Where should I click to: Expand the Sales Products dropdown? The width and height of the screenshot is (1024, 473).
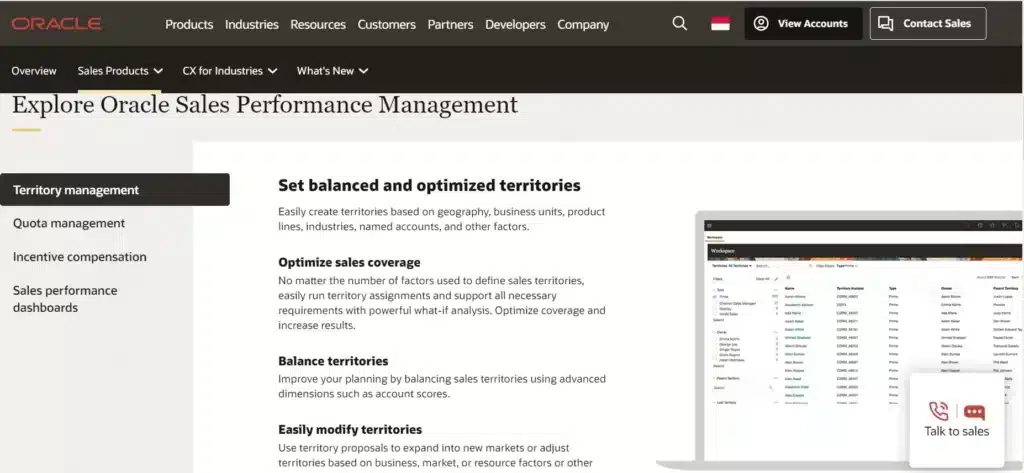120,71
